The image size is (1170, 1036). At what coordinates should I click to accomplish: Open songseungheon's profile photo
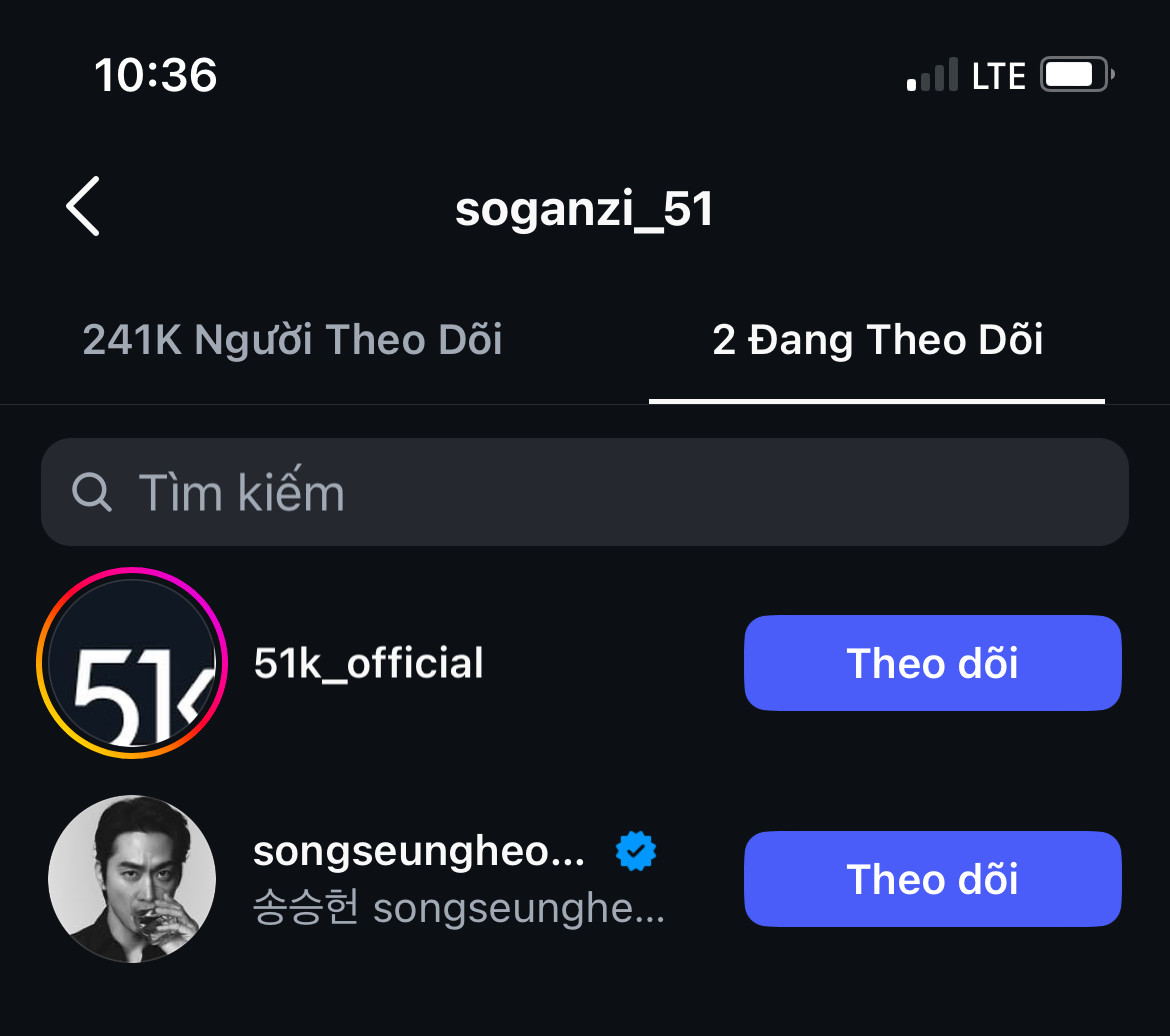(x=132, y=879)
